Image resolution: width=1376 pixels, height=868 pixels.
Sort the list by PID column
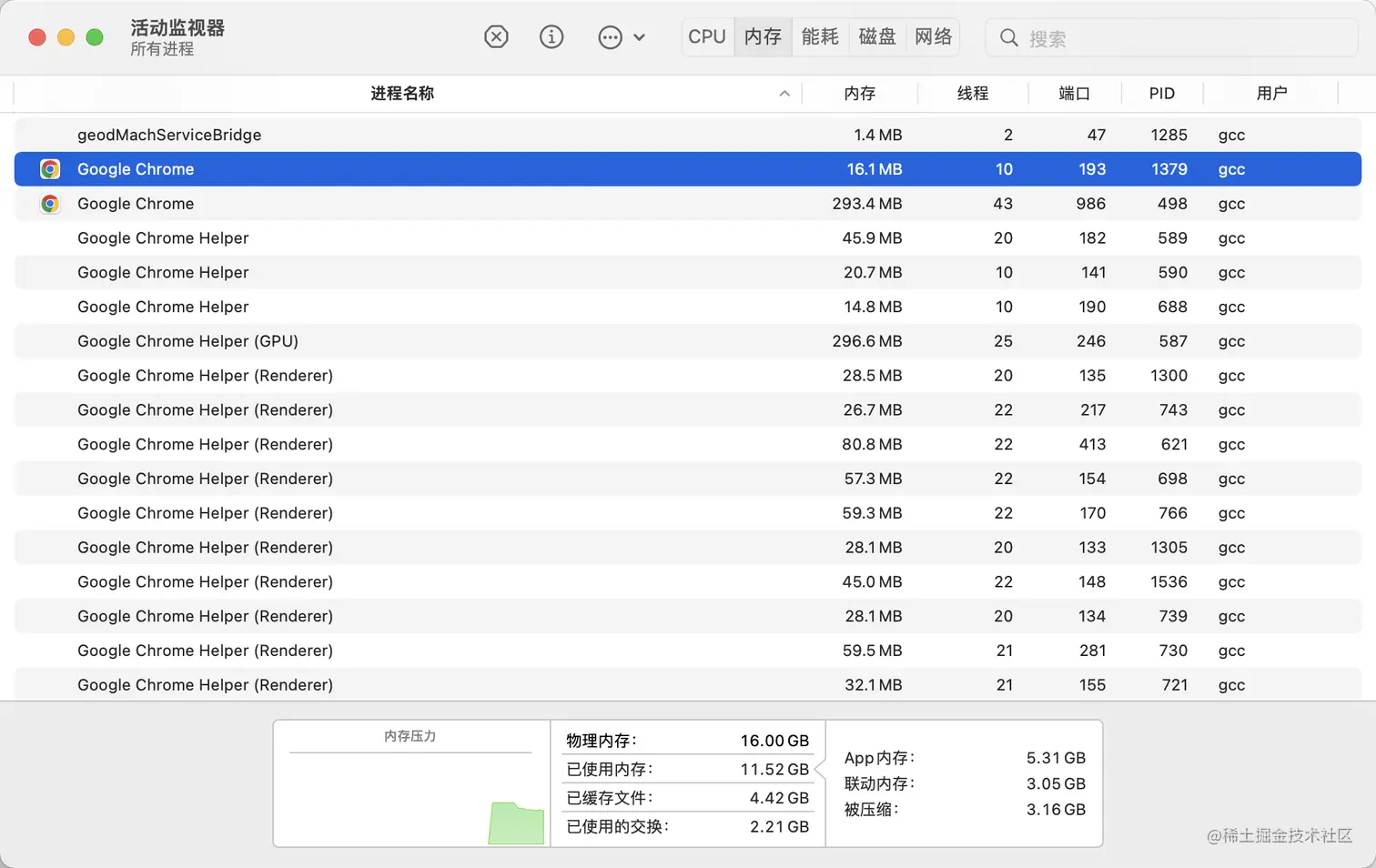tap(1162, 93)
